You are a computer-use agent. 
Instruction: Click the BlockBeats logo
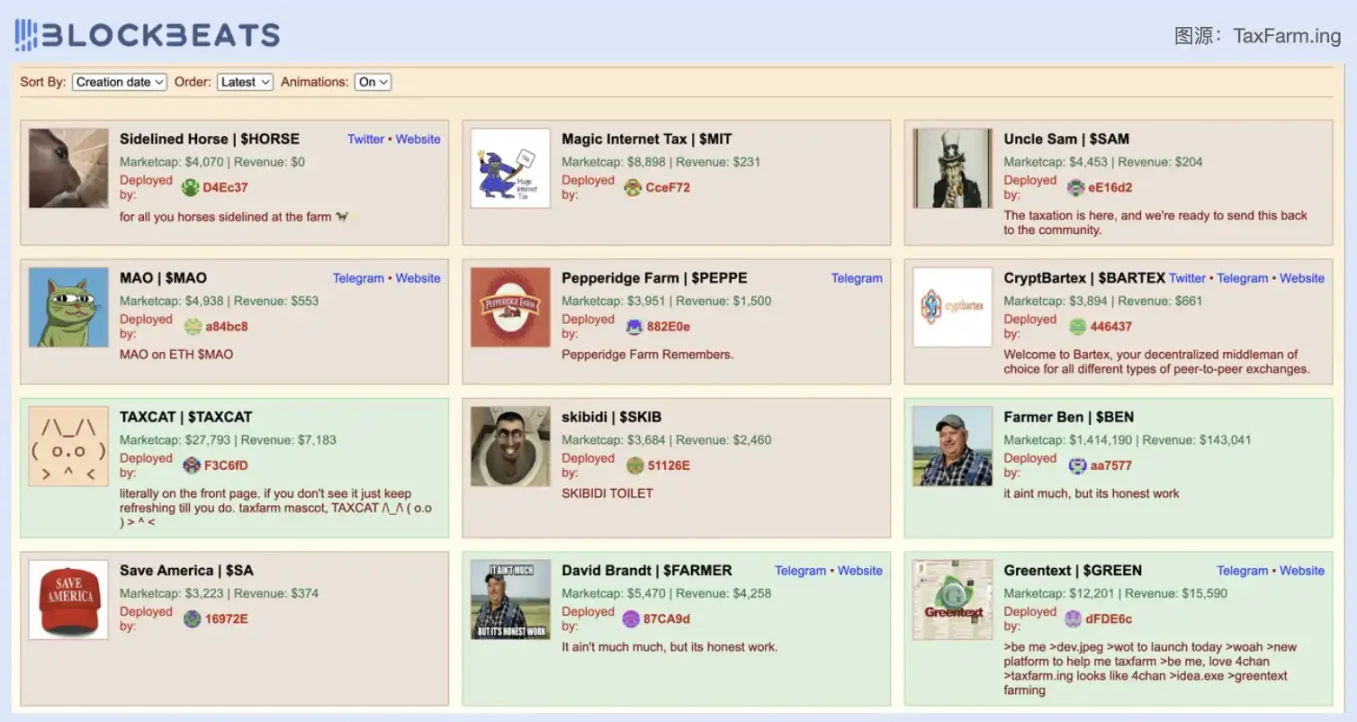[x=147, y=36]
